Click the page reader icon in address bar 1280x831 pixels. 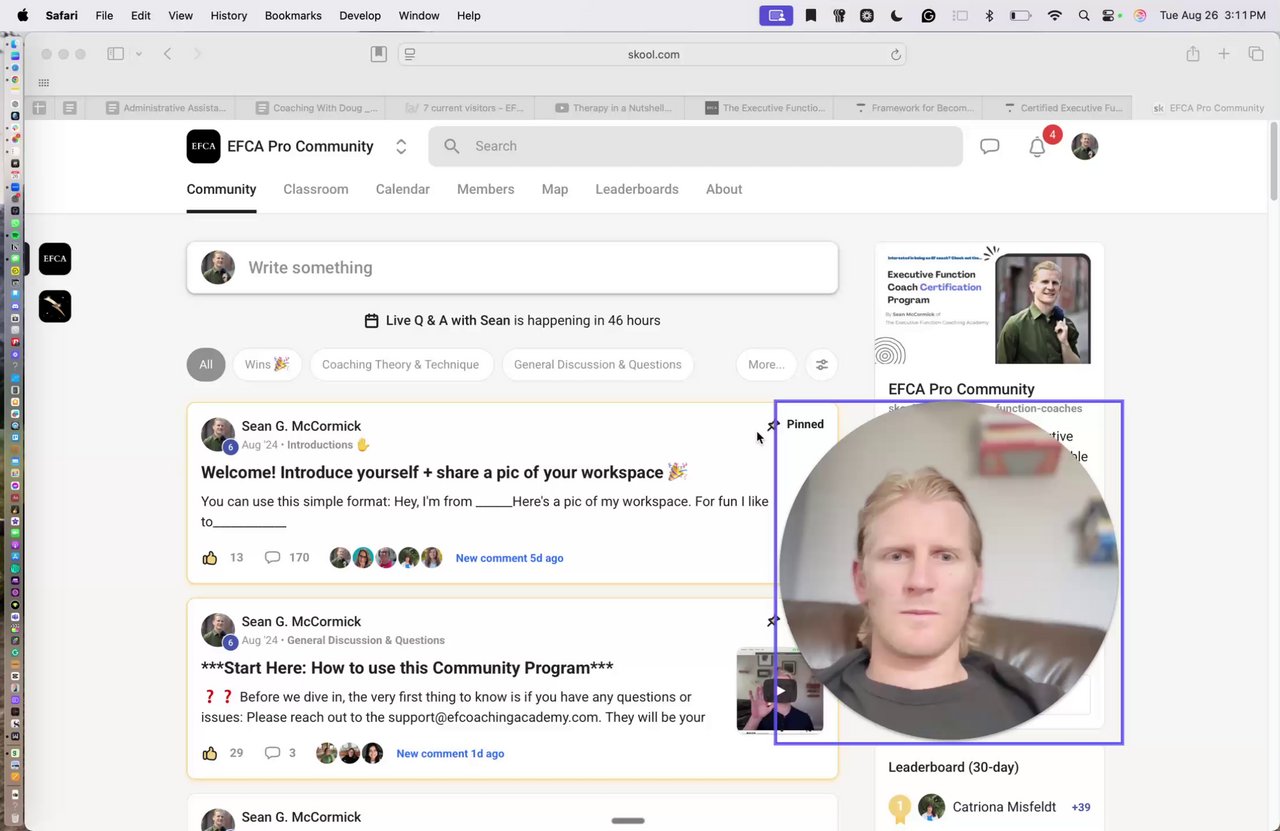(410, 54)
